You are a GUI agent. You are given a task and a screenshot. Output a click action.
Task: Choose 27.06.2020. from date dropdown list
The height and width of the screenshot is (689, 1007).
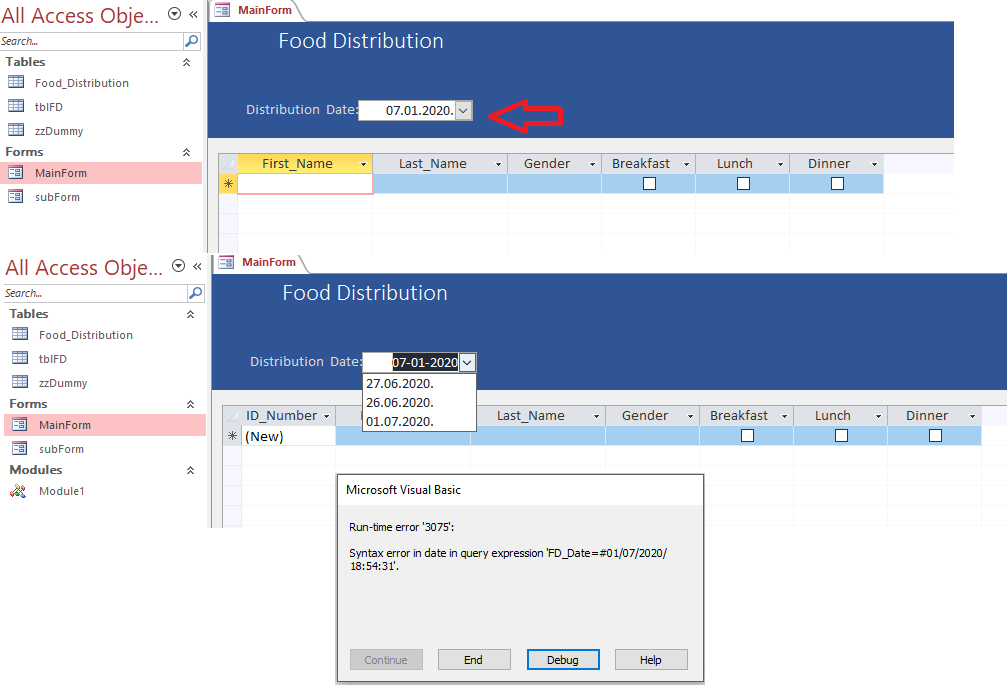coord(419,383)
